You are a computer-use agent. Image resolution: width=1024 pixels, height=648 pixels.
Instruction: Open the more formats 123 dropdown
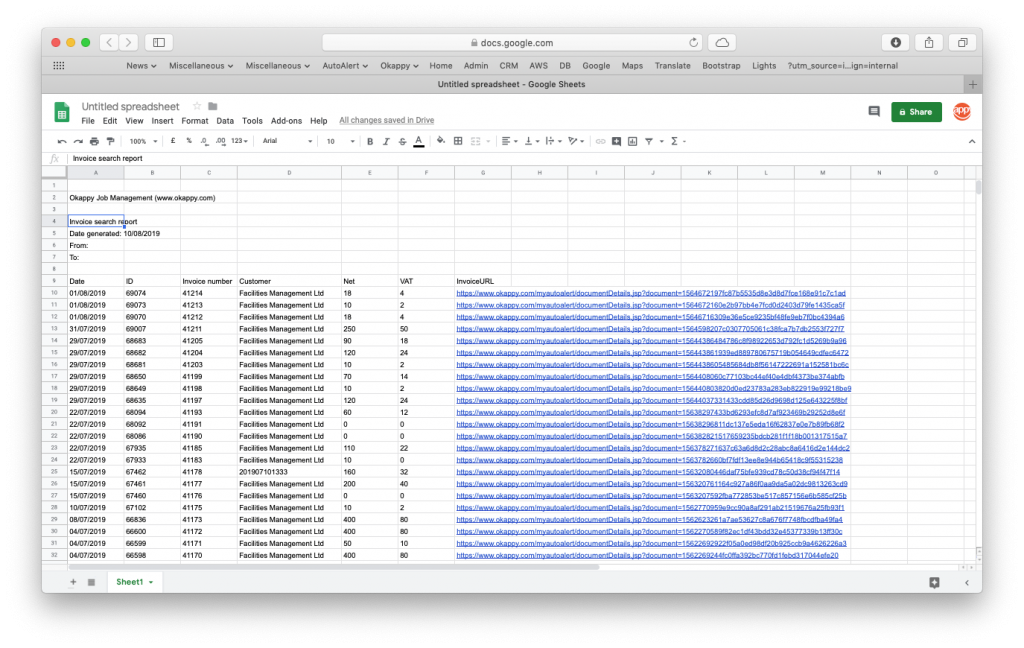click(240, 141)
